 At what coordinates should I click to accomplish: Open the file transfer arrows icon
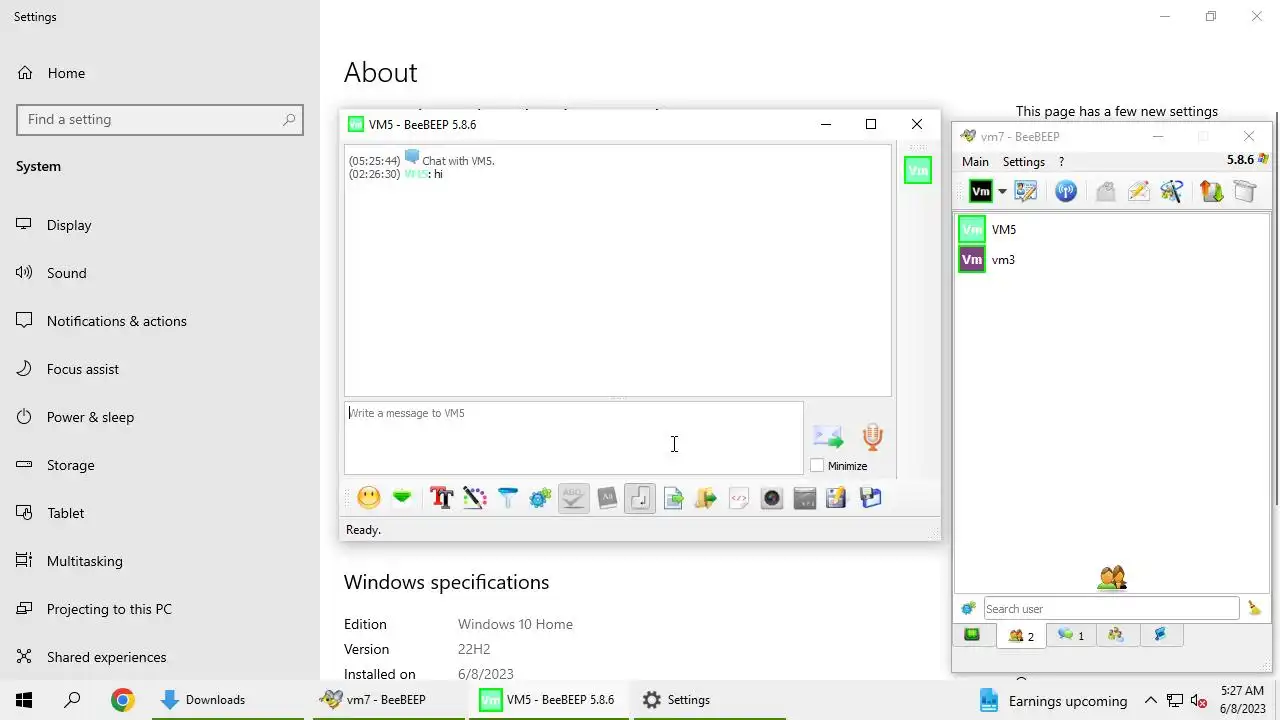1211,191
